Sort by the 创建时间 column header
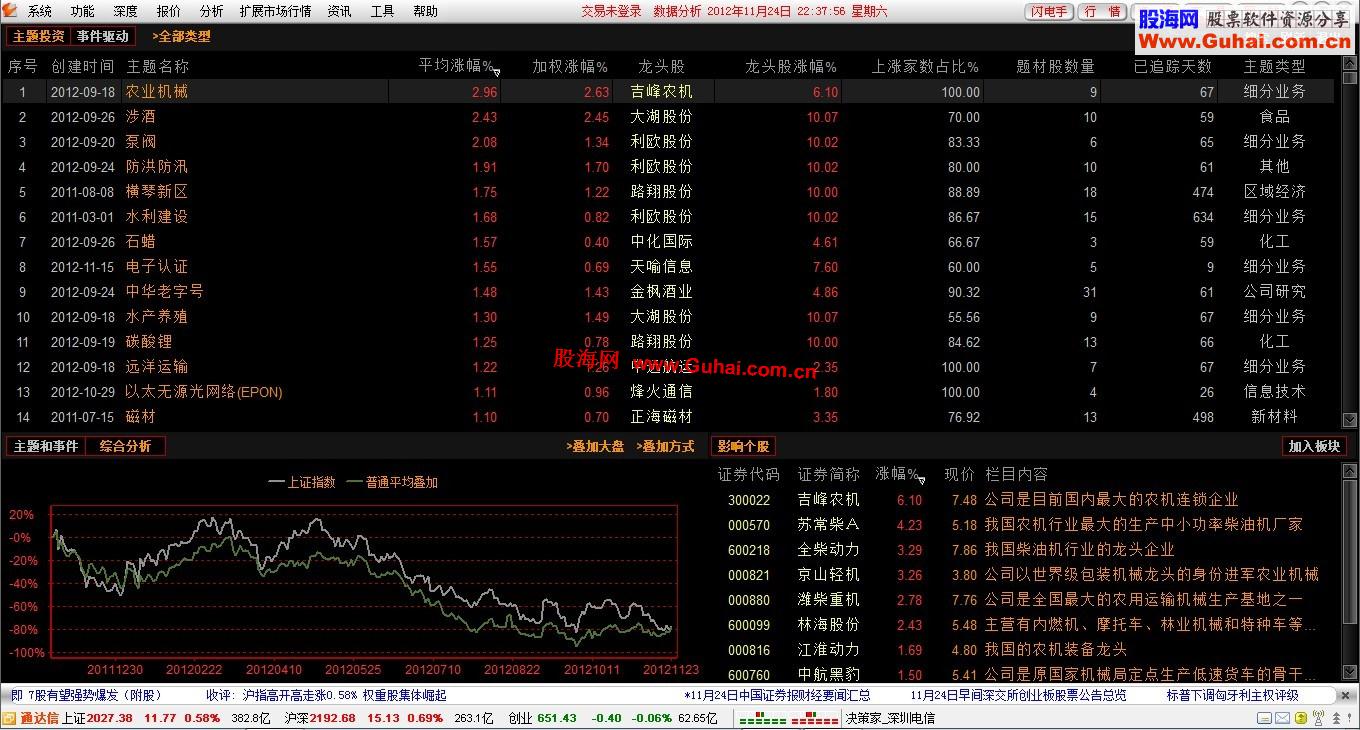Screen dimensions: 1360x730 pos(82,66)
